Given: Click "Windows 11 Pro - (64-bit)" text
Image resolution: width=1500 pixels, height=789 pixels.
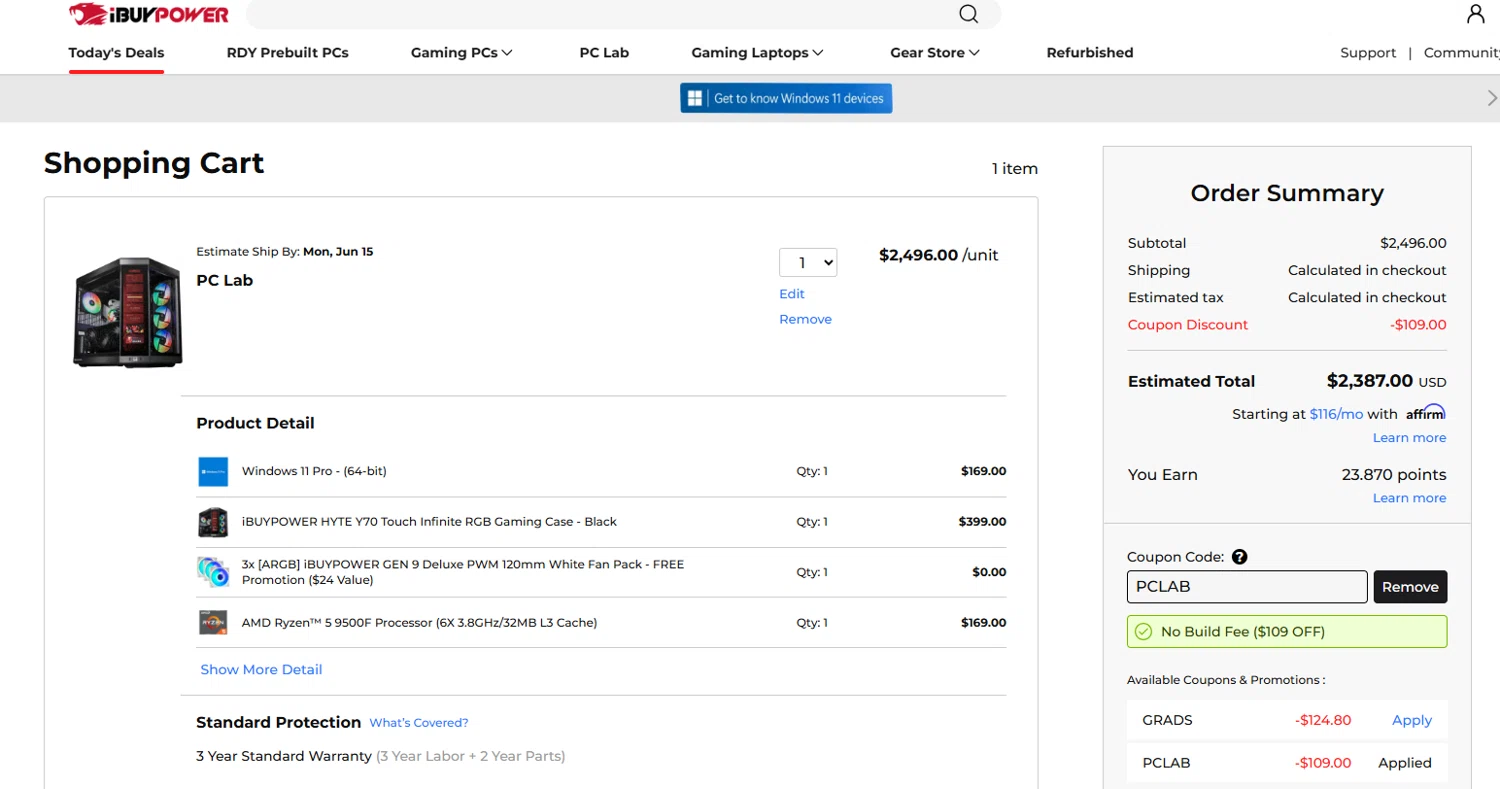Looking at the screenshot, I should (314, 472).
